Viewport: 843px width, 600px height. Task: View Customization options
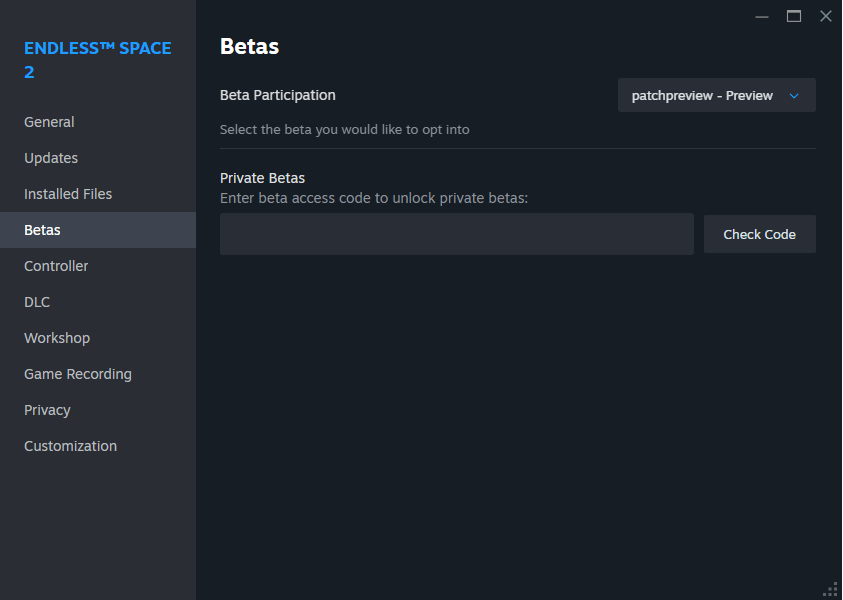(70, 445)
